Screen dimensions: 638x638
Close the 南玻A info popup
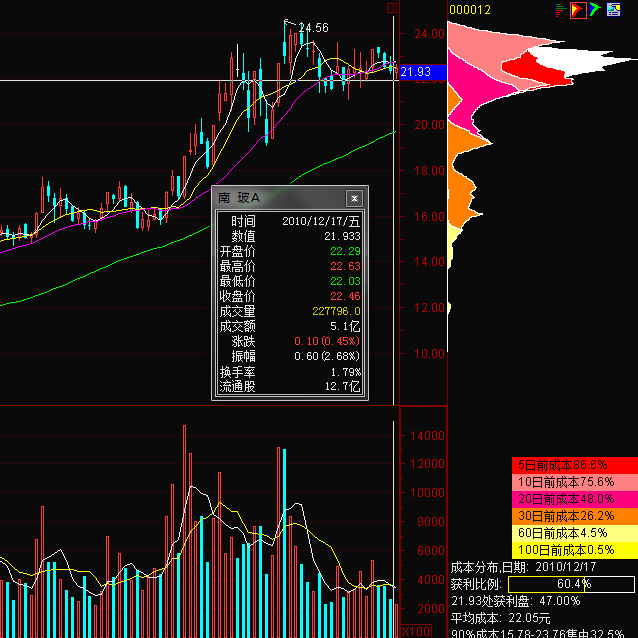(x=354, y=198)
